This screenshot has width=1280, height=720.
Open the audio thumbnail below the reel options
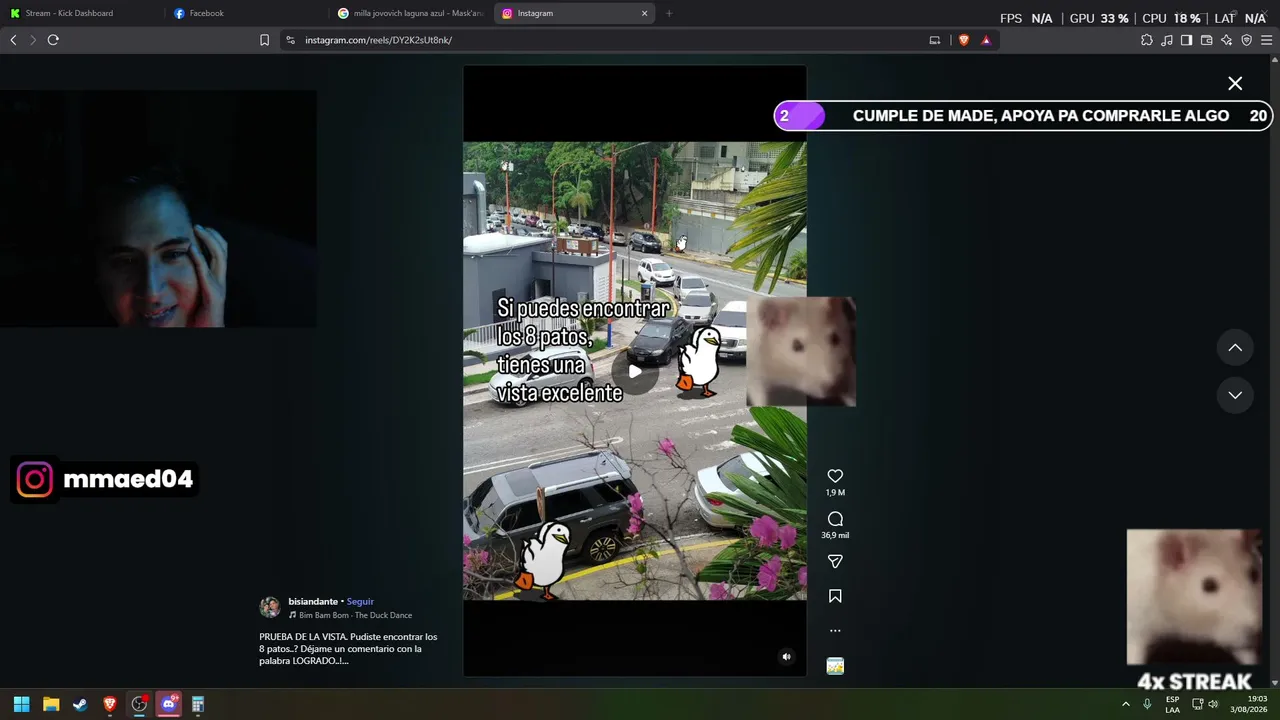click(835, 666)
